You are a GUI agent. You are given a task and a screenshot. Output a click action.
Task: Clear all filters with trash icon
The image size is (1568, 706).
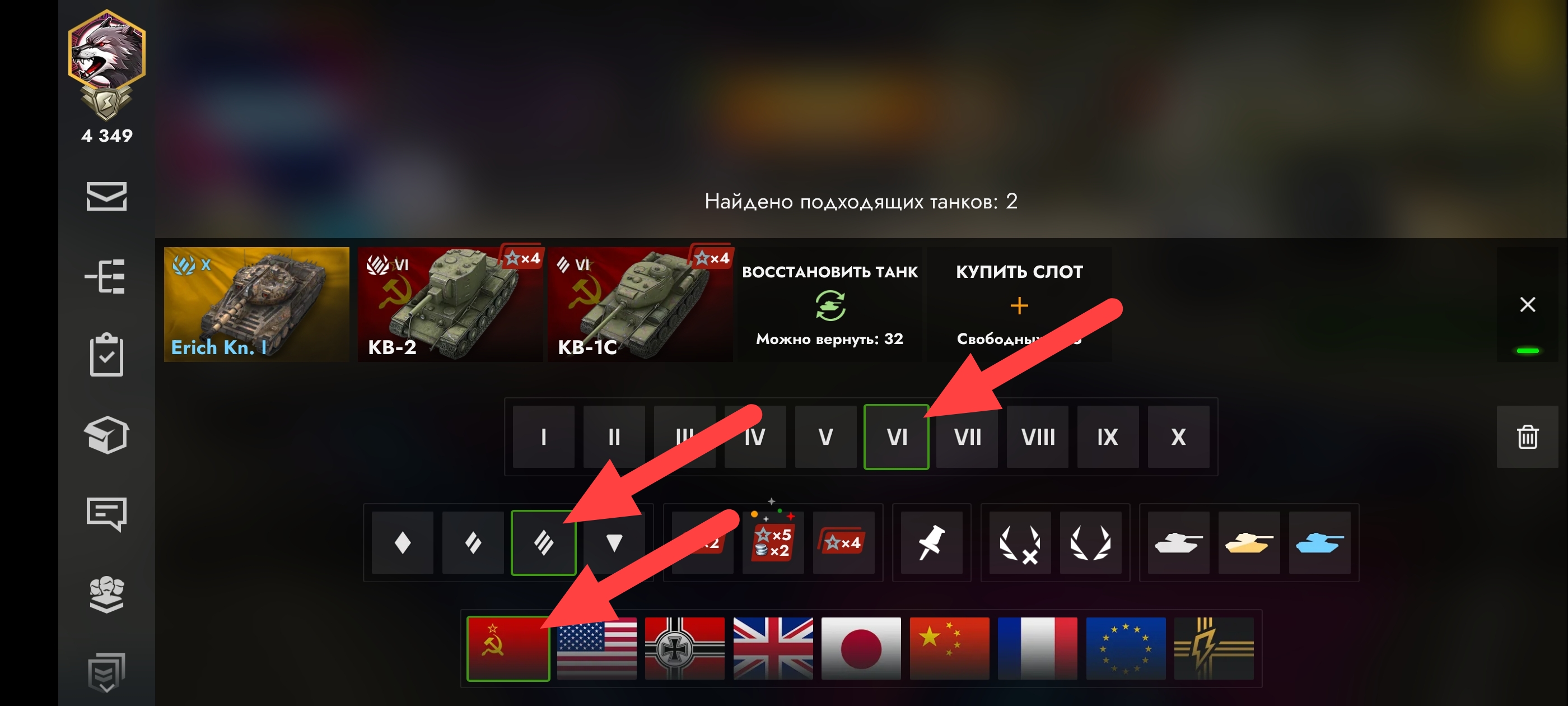pos(1527,436)
